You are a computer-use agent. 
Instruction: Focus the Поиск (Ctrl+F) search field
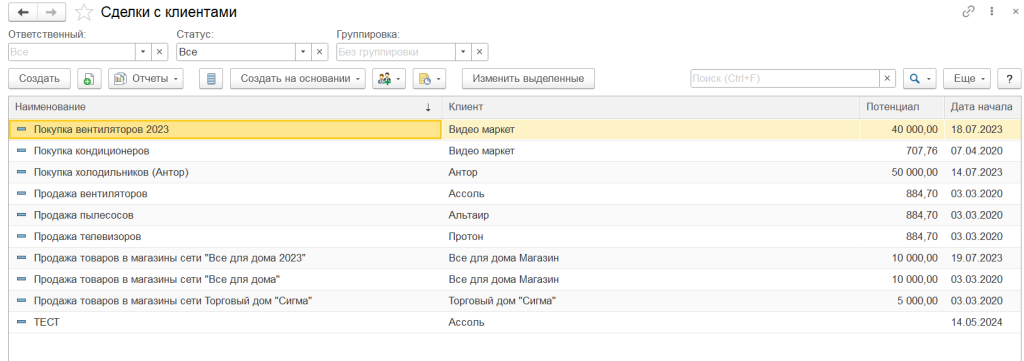784,78
